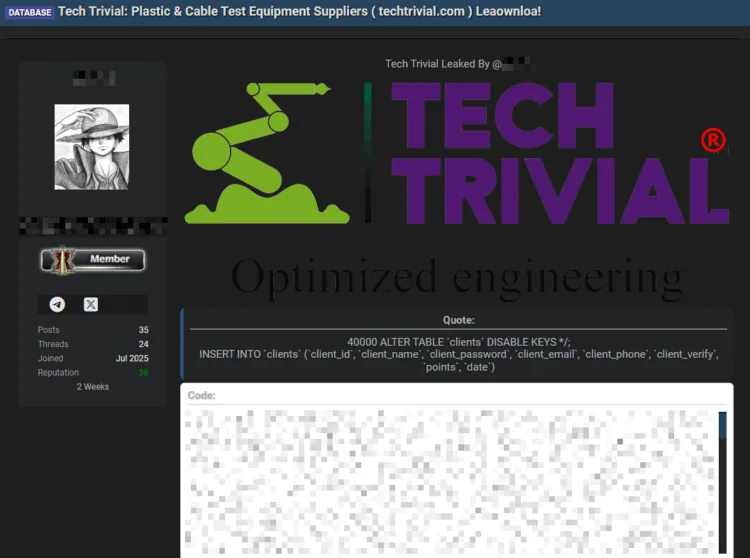The image size is (750, 558).
Task: Open the poster's Telegram contact icon
Action: click(57, 304)
